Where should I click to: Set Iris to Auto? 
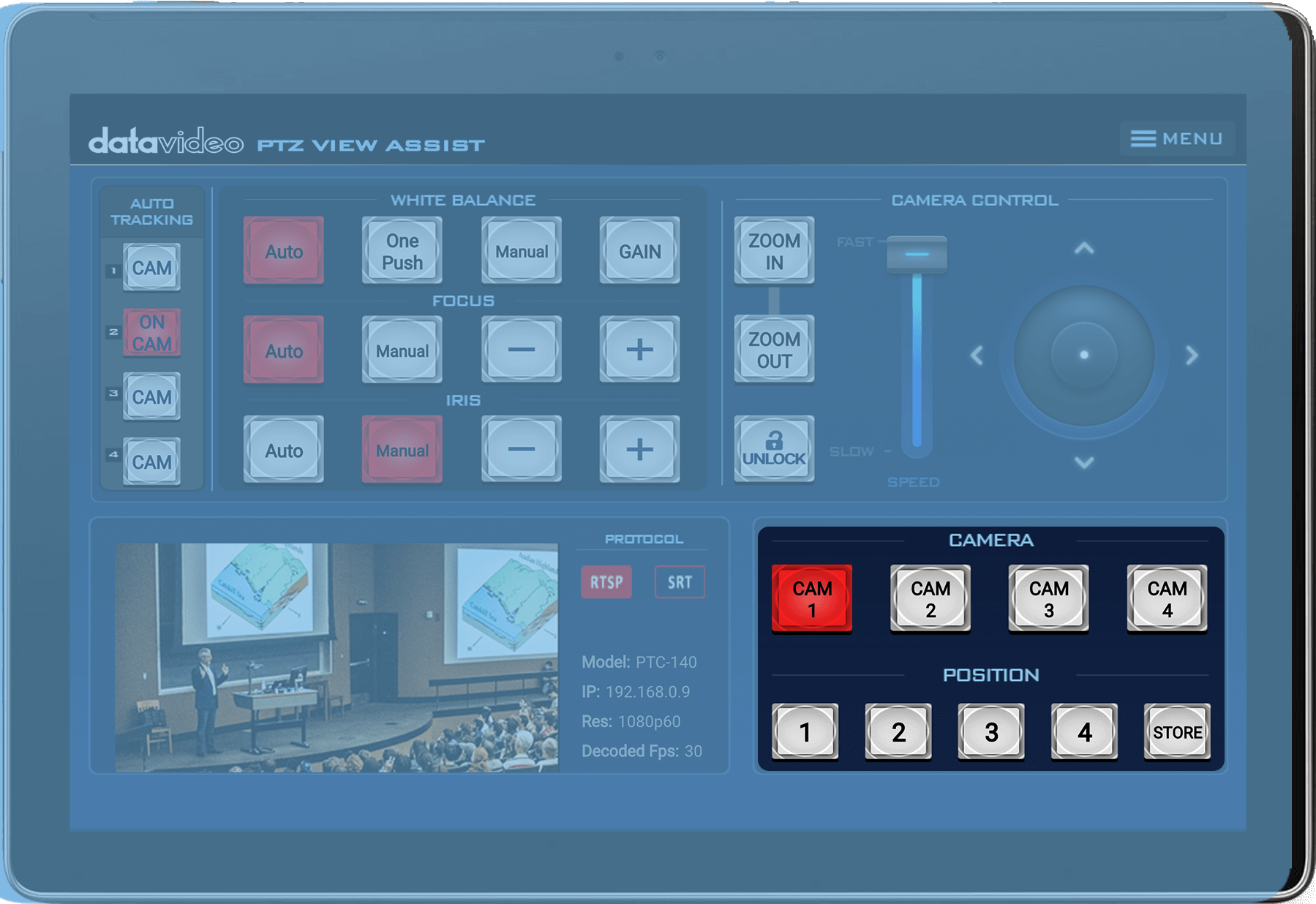click(284, 450)
